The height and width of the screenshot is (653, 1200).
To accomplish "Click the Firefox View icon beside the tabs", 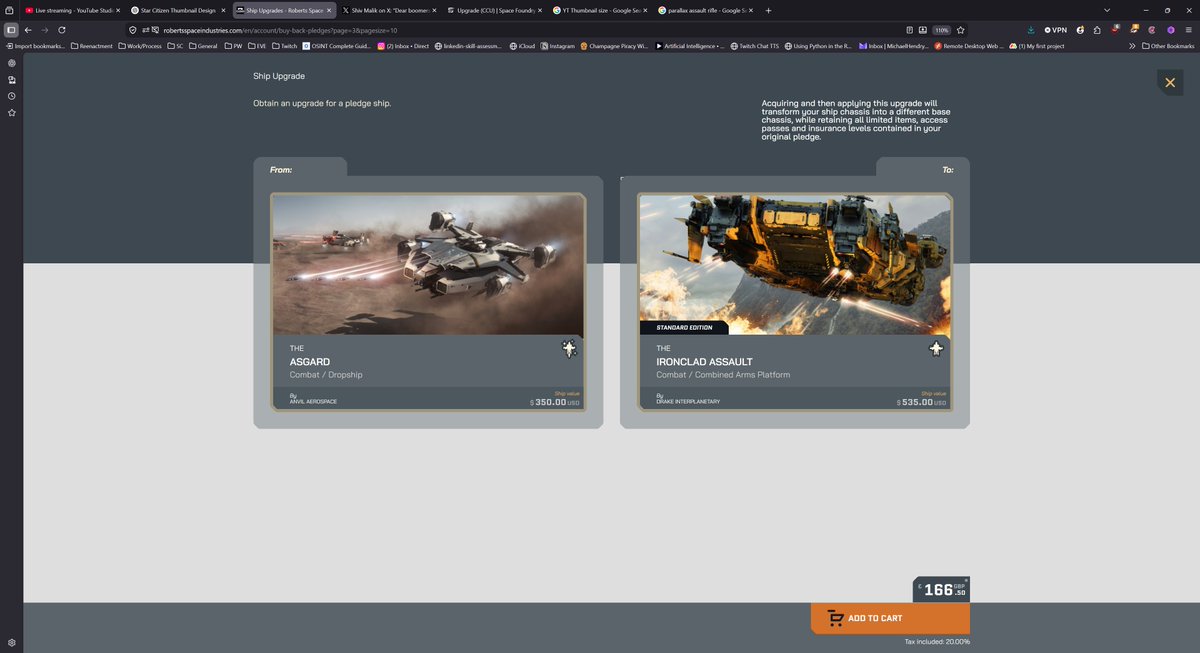I will 9,10.
